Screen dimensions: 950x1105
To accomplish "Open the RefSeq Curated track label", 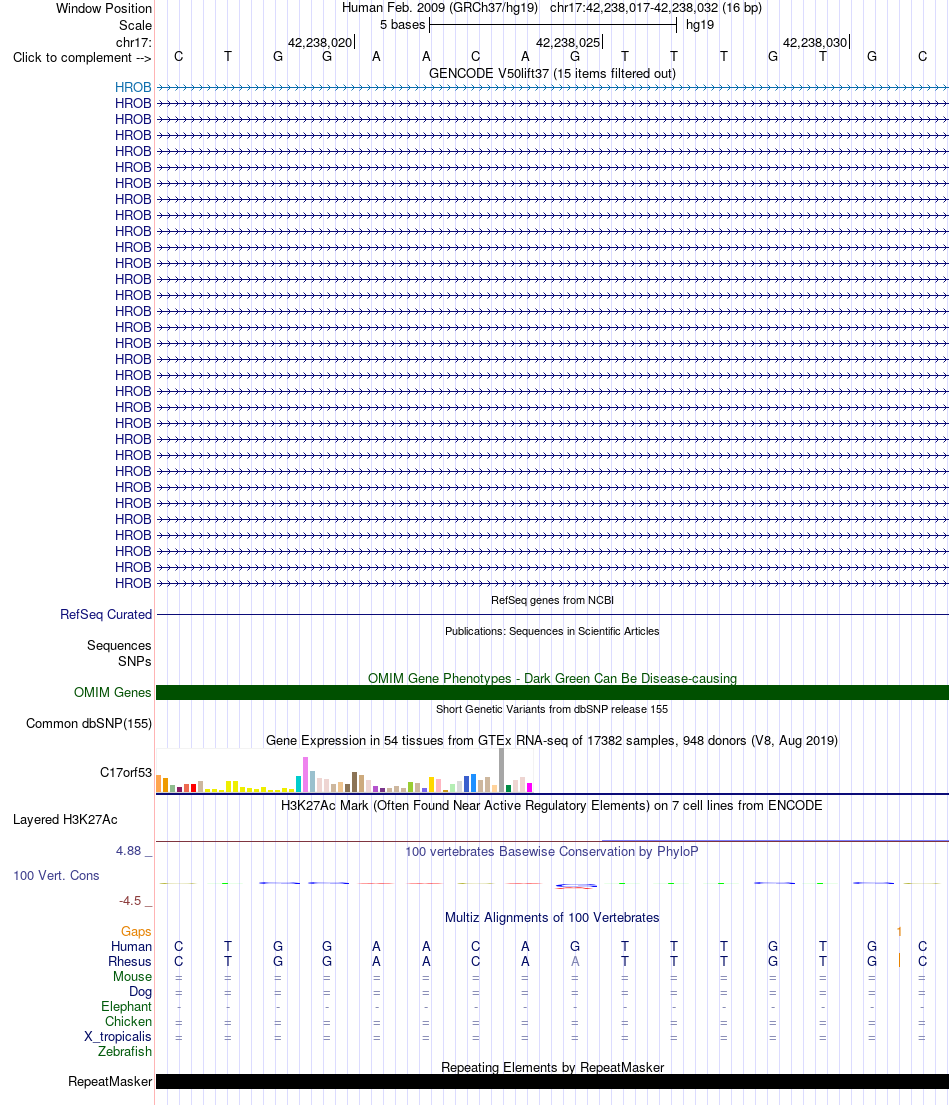I will 106,615.
